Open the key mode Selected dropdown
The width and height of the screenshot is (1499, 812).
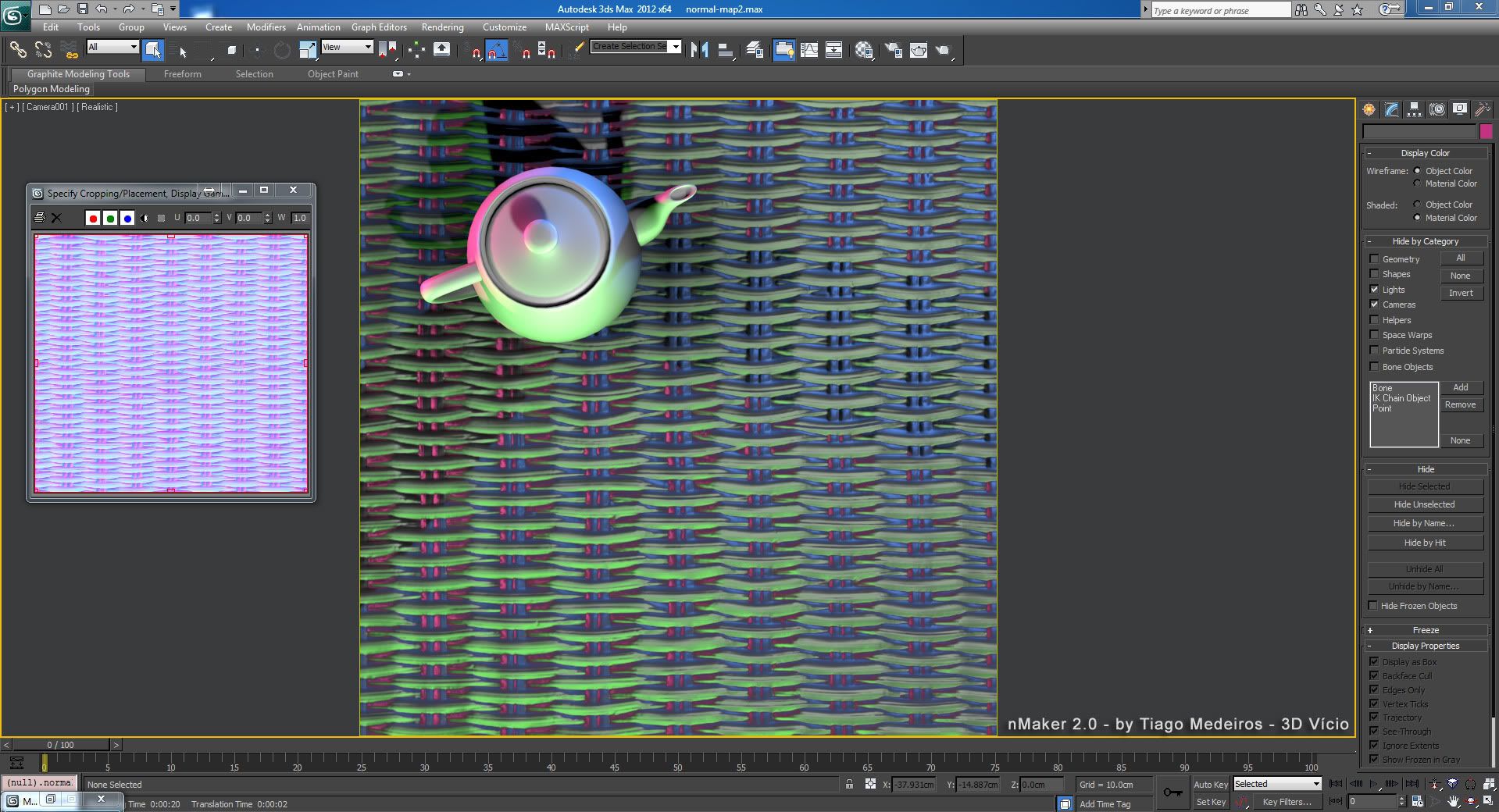[x=1276, y=783]
